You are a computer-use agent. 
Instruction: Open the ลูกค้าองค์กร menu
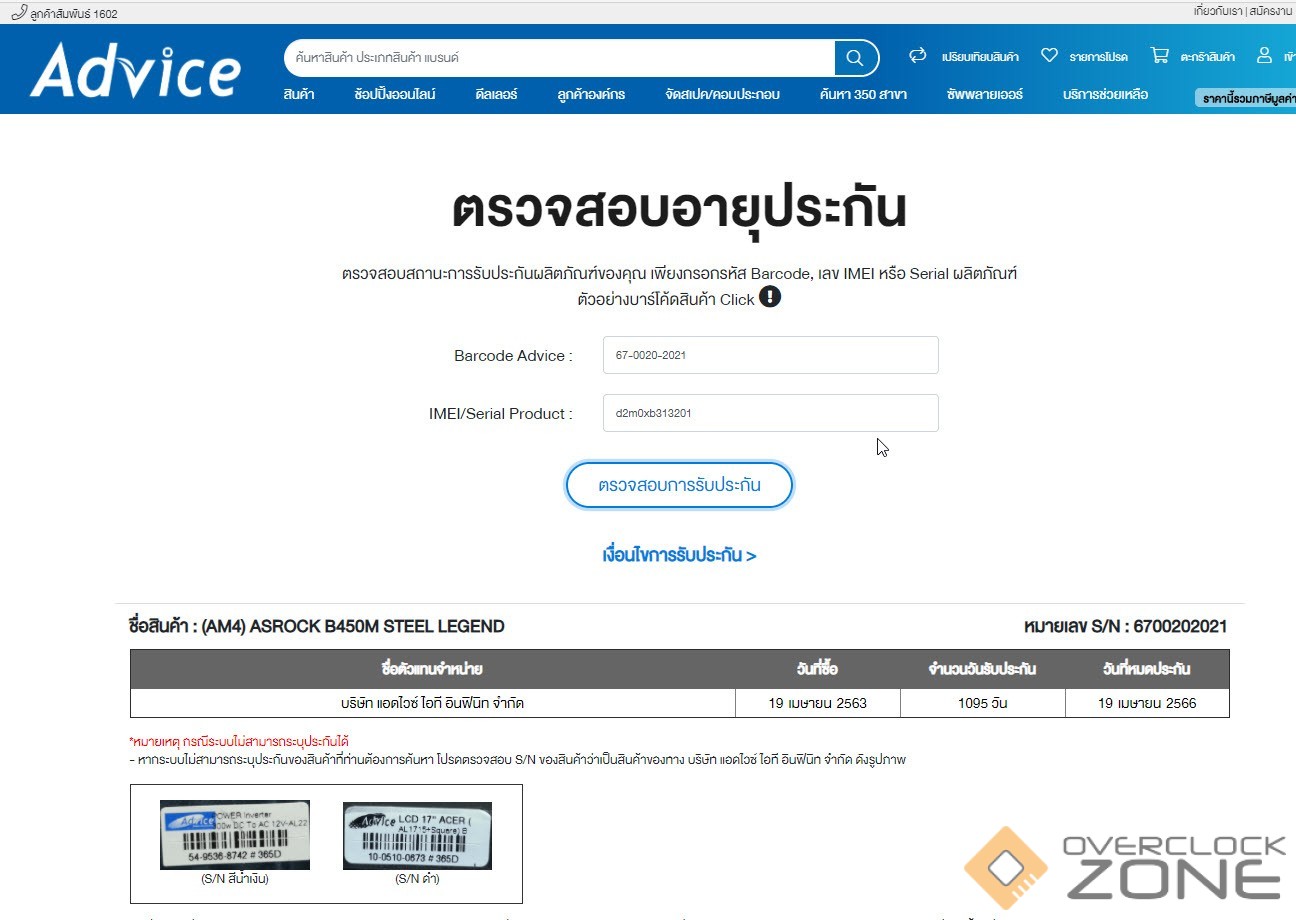pos(591,95)
